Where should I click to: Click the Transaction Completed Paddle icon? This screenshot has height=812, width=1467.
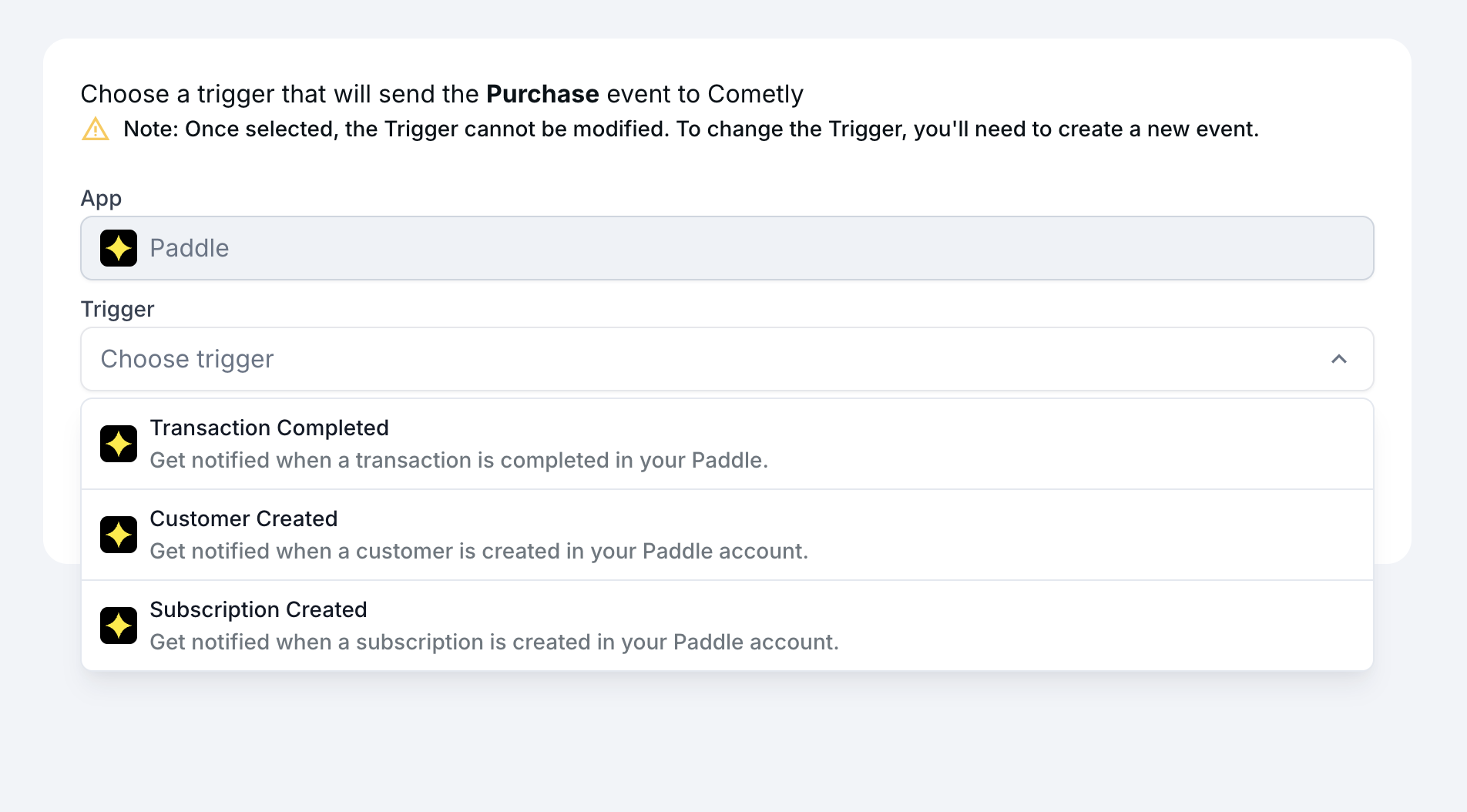119,444
